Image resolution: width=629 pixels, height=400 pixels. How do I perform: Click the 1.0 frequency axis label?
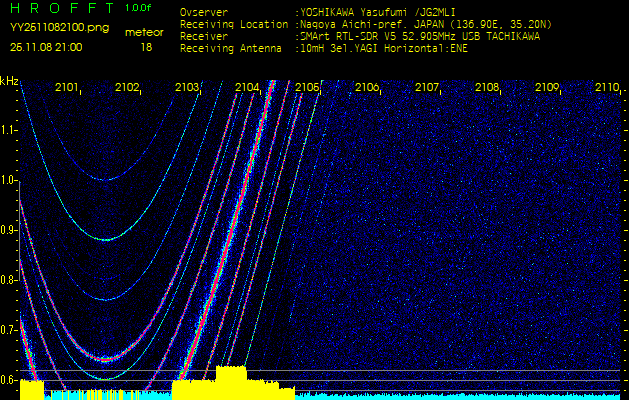tap(9, 180)
